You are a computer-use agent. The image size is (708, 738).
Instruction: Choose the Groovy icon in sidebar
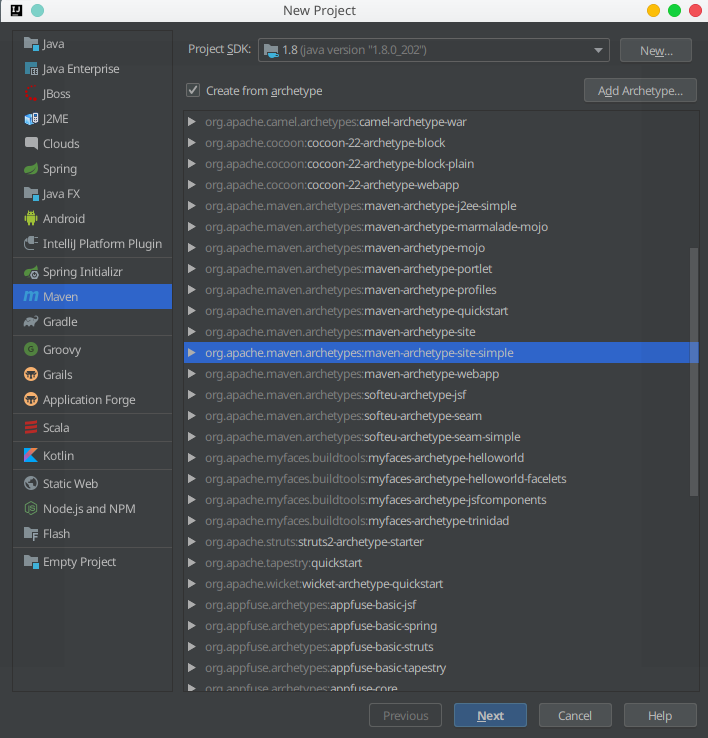(x=31, y=350)
